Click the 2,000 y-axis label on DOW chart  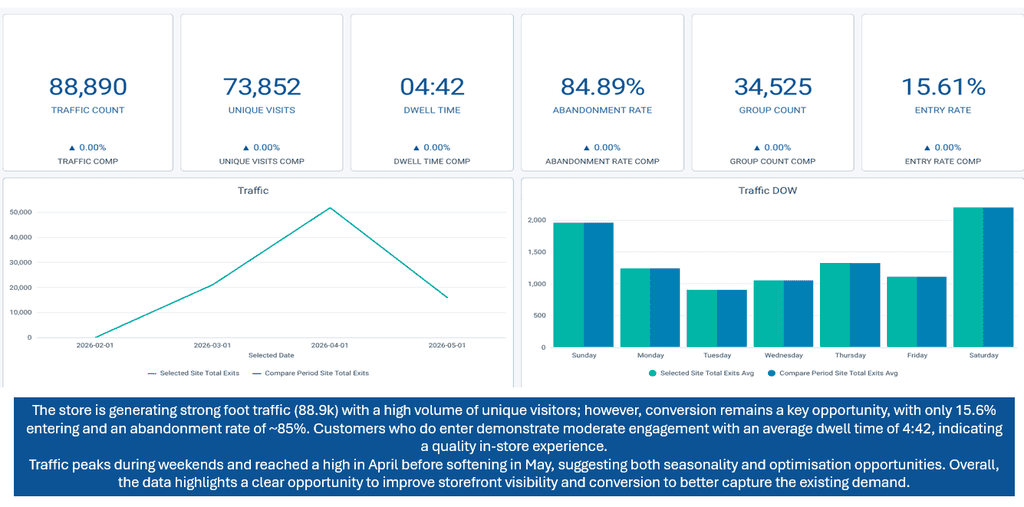pyautogui.click(x=536, y=220)
